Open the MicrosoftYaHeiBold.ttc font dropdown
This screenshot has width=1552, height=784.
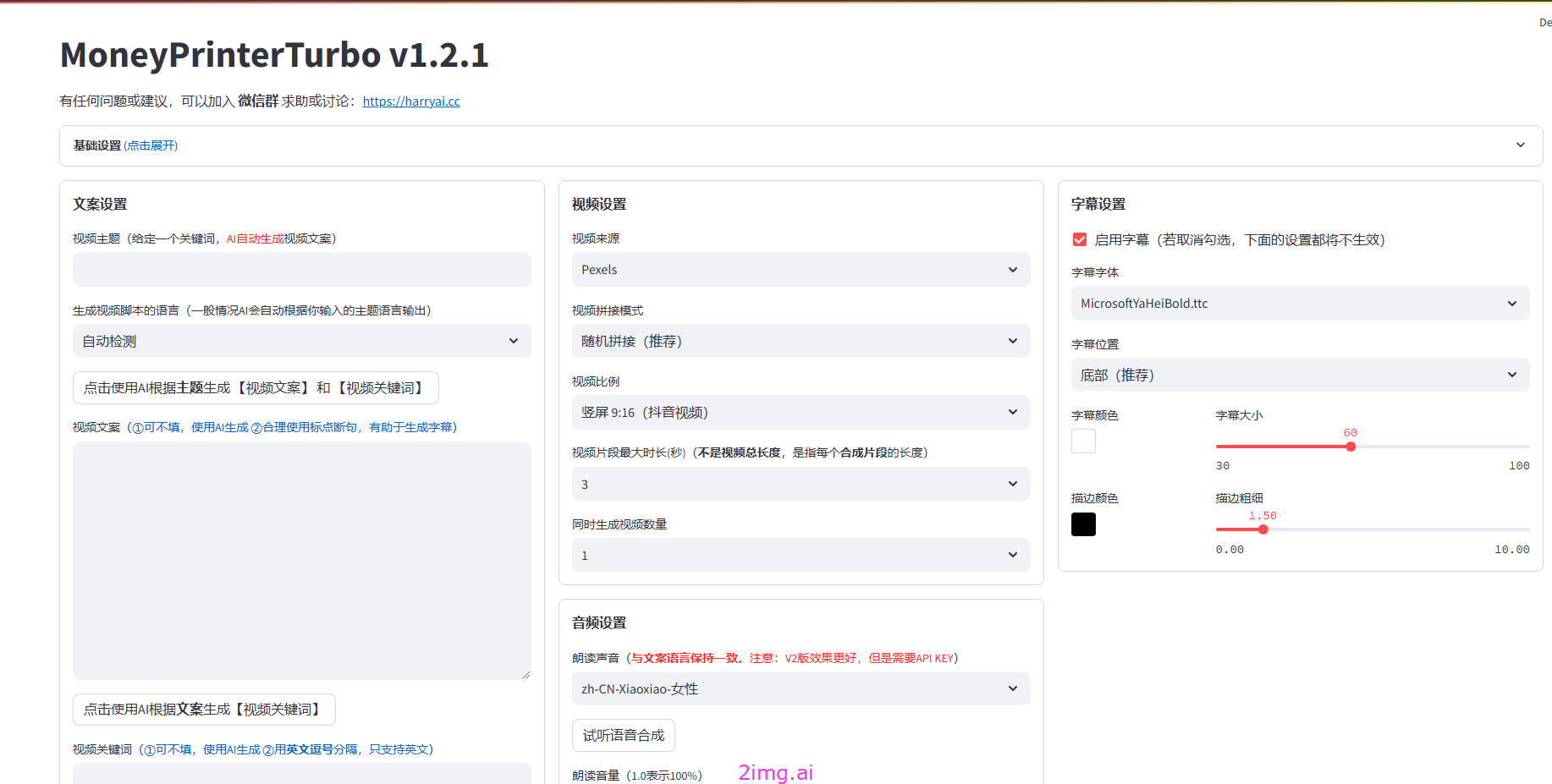tap(1301, 304)
